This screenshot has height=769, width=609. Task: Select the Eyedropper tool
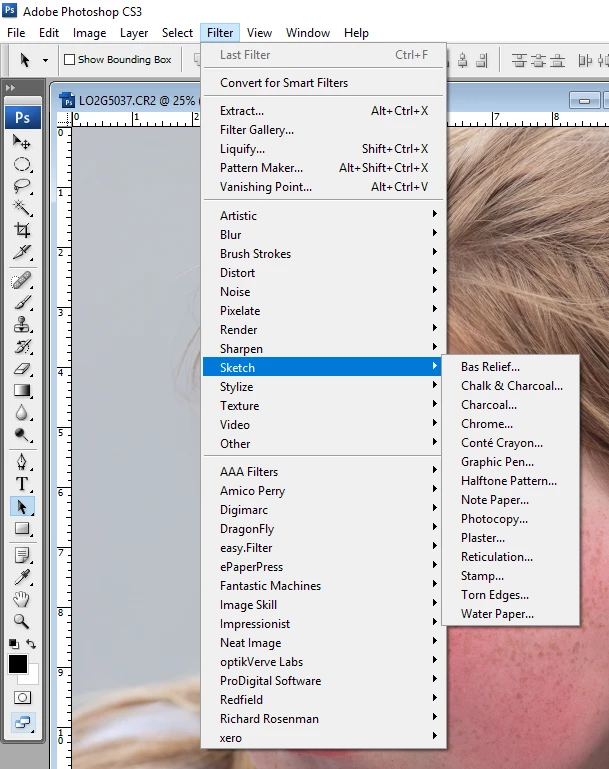(x=22, y=577)
